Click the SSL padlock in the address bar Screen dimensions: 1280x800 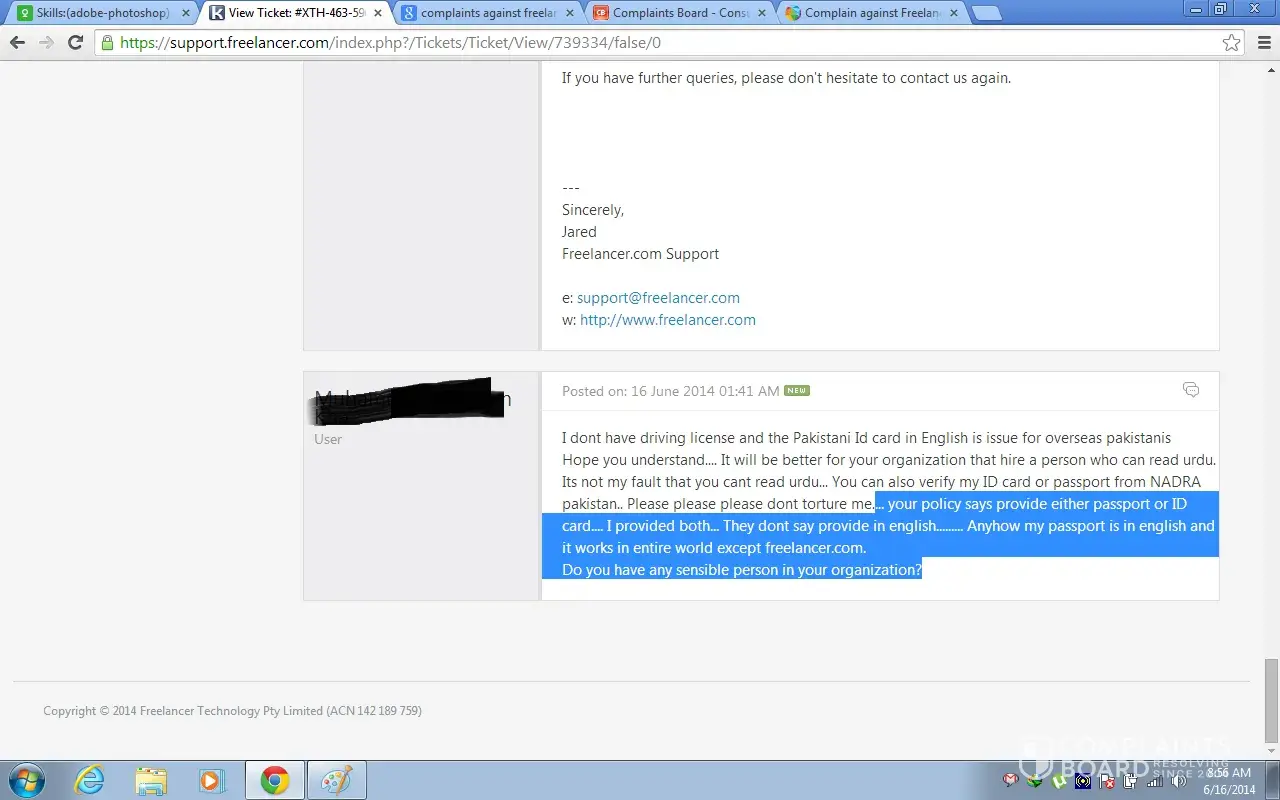107,43
